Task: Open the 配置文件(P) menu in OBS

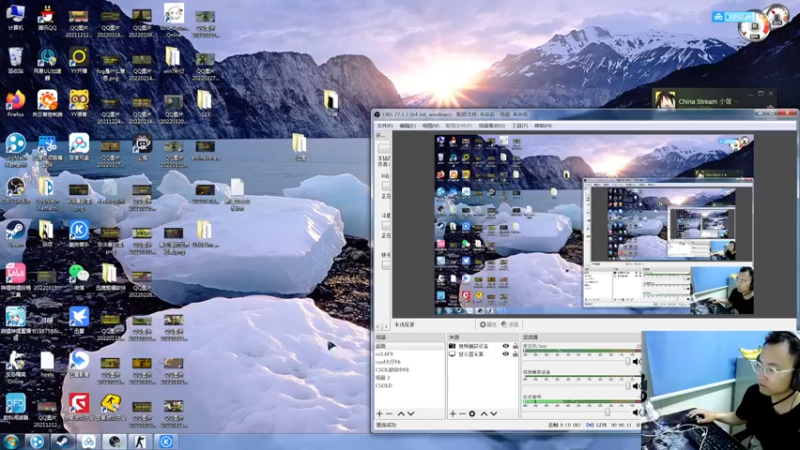Action: click(x=459, y=126)
